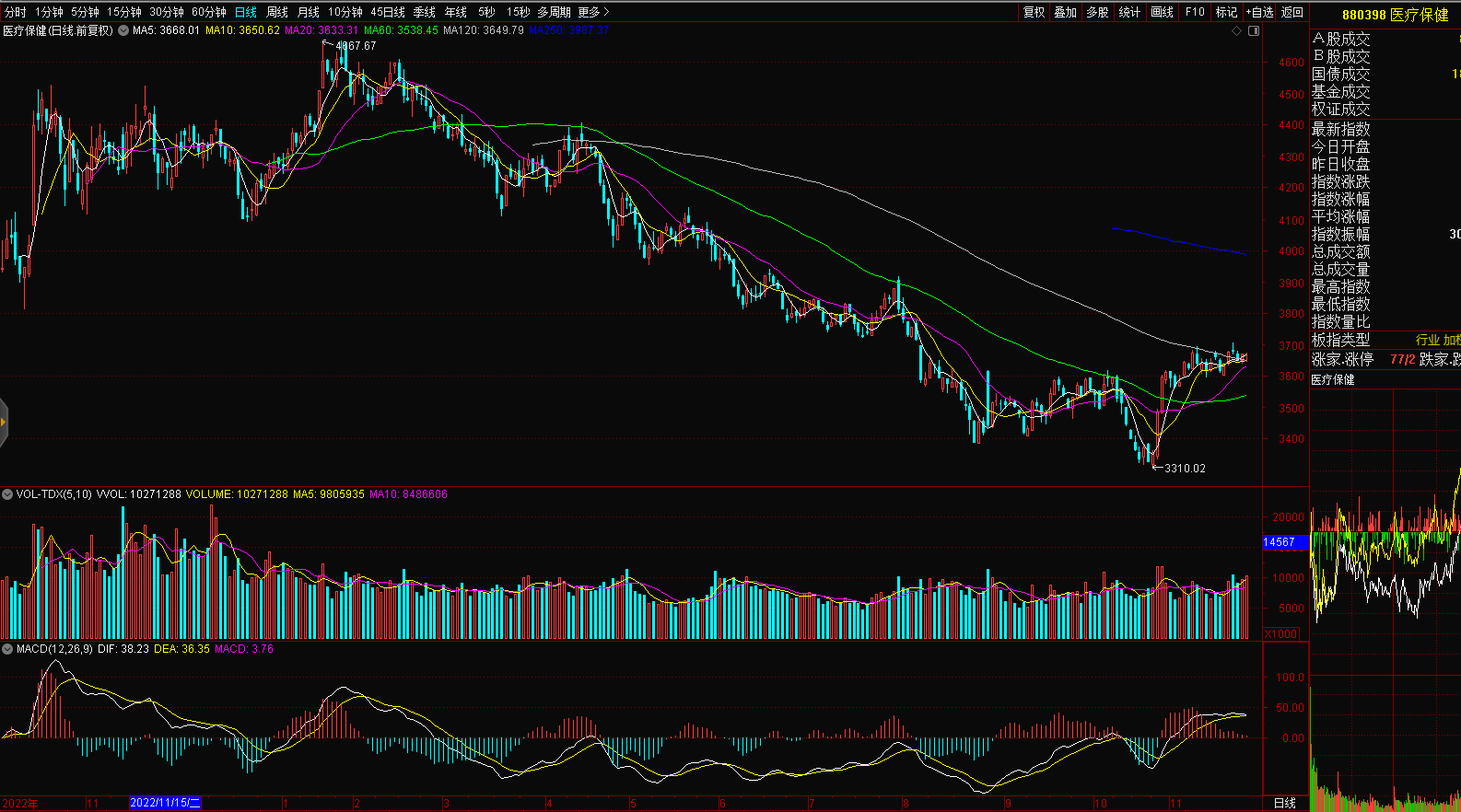Open main chart indicator dropdown arrow

[123, 30]
